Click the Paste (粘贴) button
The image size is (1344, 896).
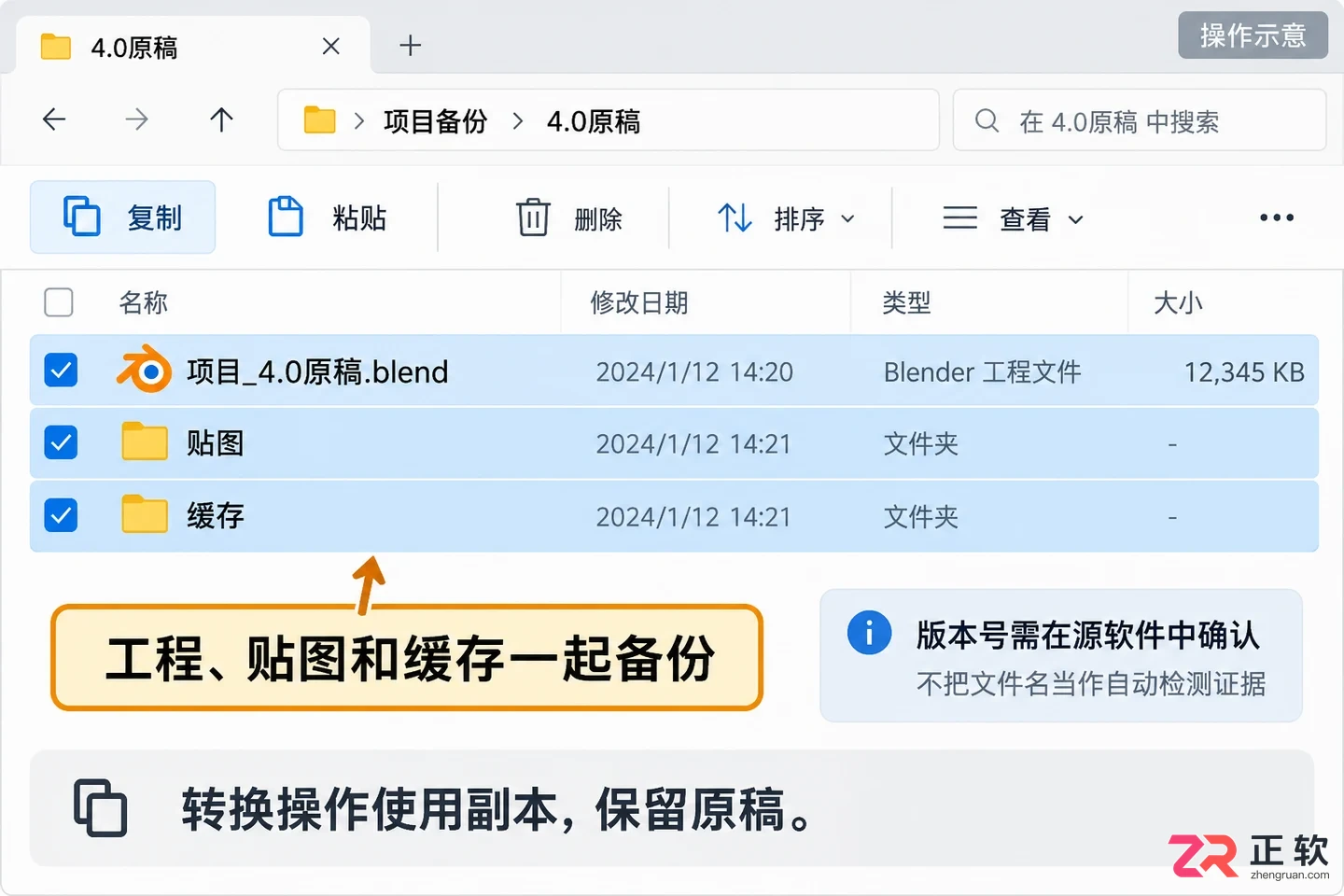(327, 217)
